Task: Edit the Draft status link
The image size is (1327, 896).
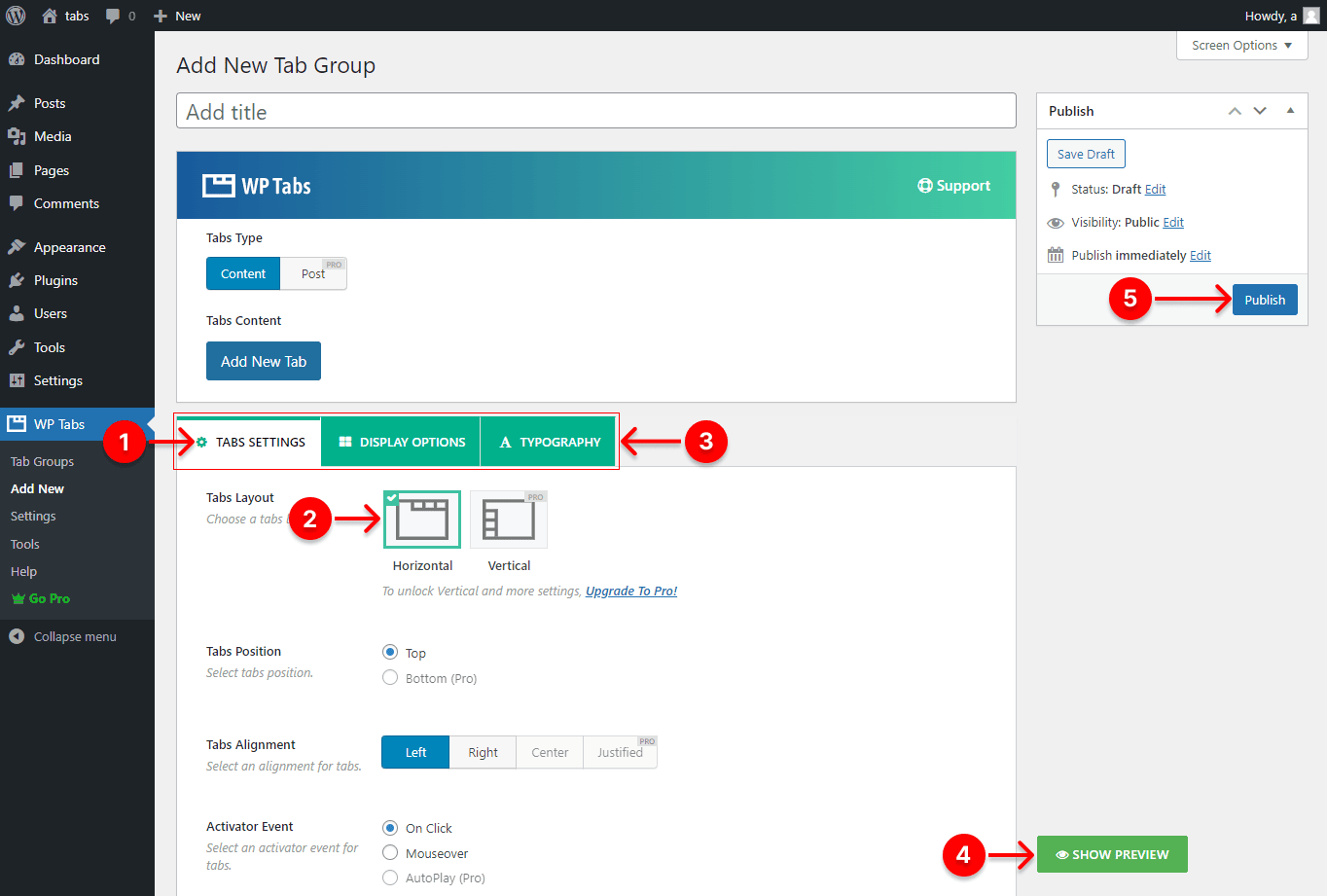Action: coord(1155,190)
